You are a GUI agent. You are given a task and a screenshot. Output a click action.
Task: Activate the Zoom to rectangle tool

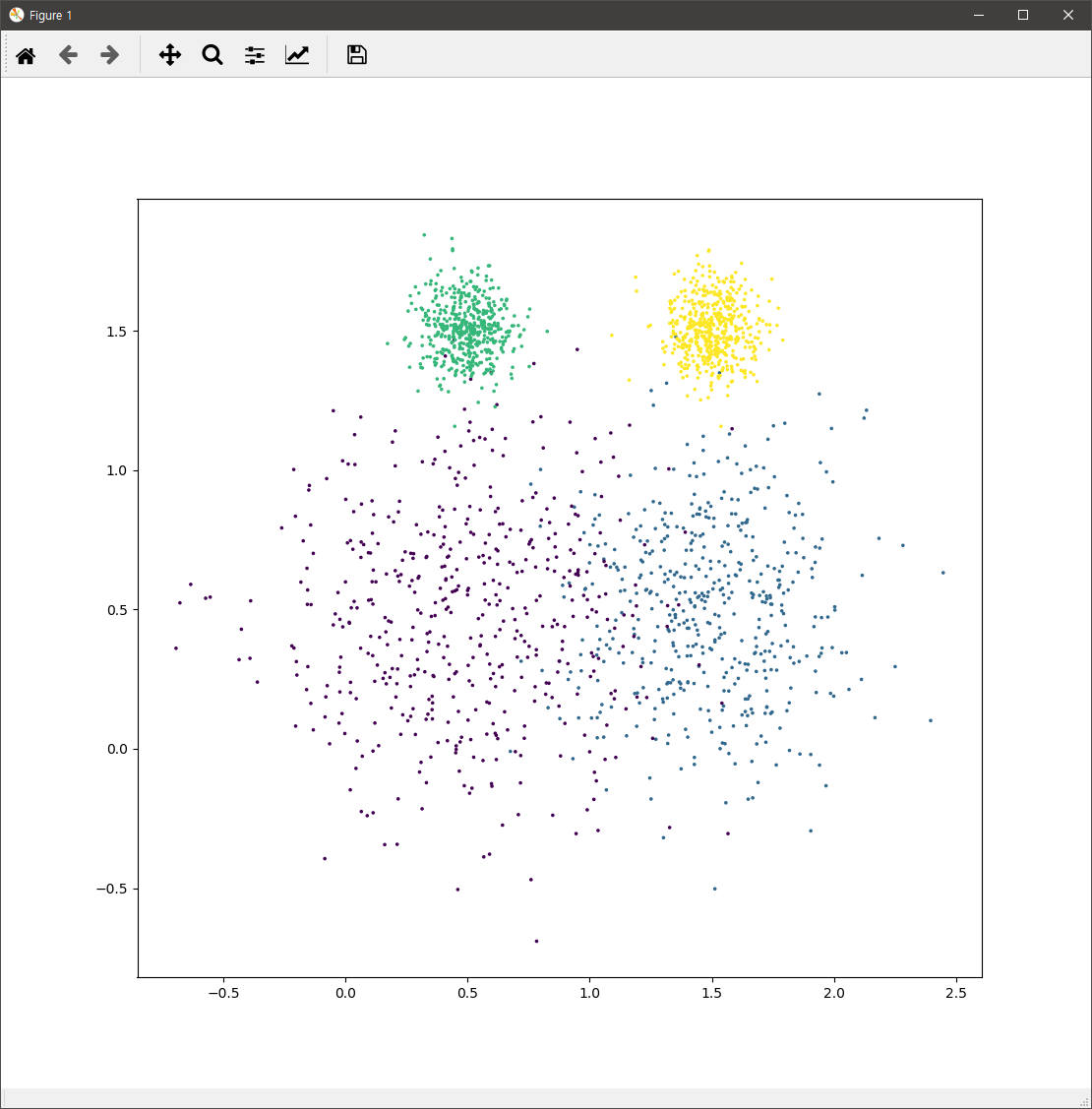[x=212, y=55]
